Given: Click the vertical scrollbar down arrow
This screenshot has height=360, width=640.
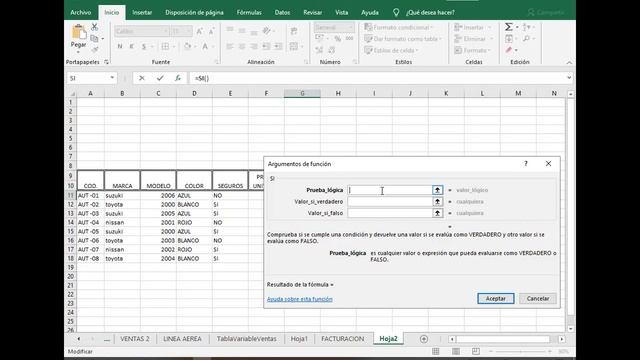Looking at the screenshot, I should pos(570,329).
